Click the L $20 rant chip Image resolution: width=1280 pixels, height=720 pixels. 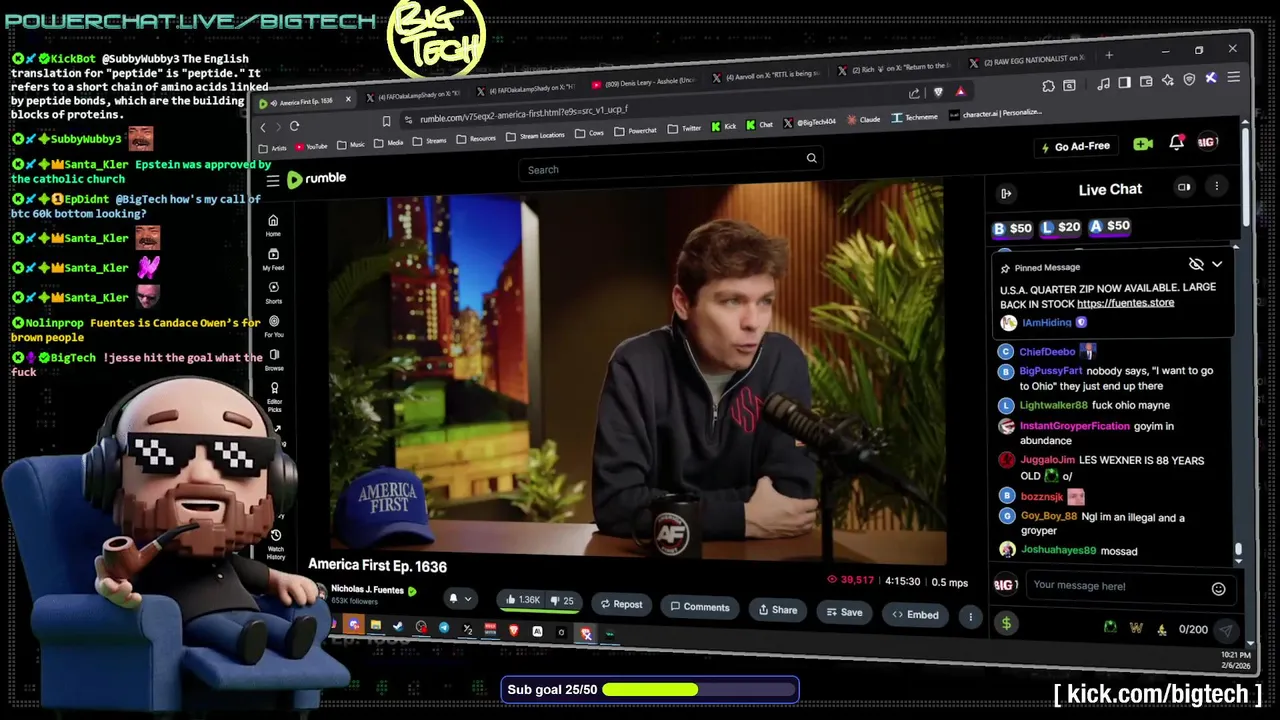1061,228
